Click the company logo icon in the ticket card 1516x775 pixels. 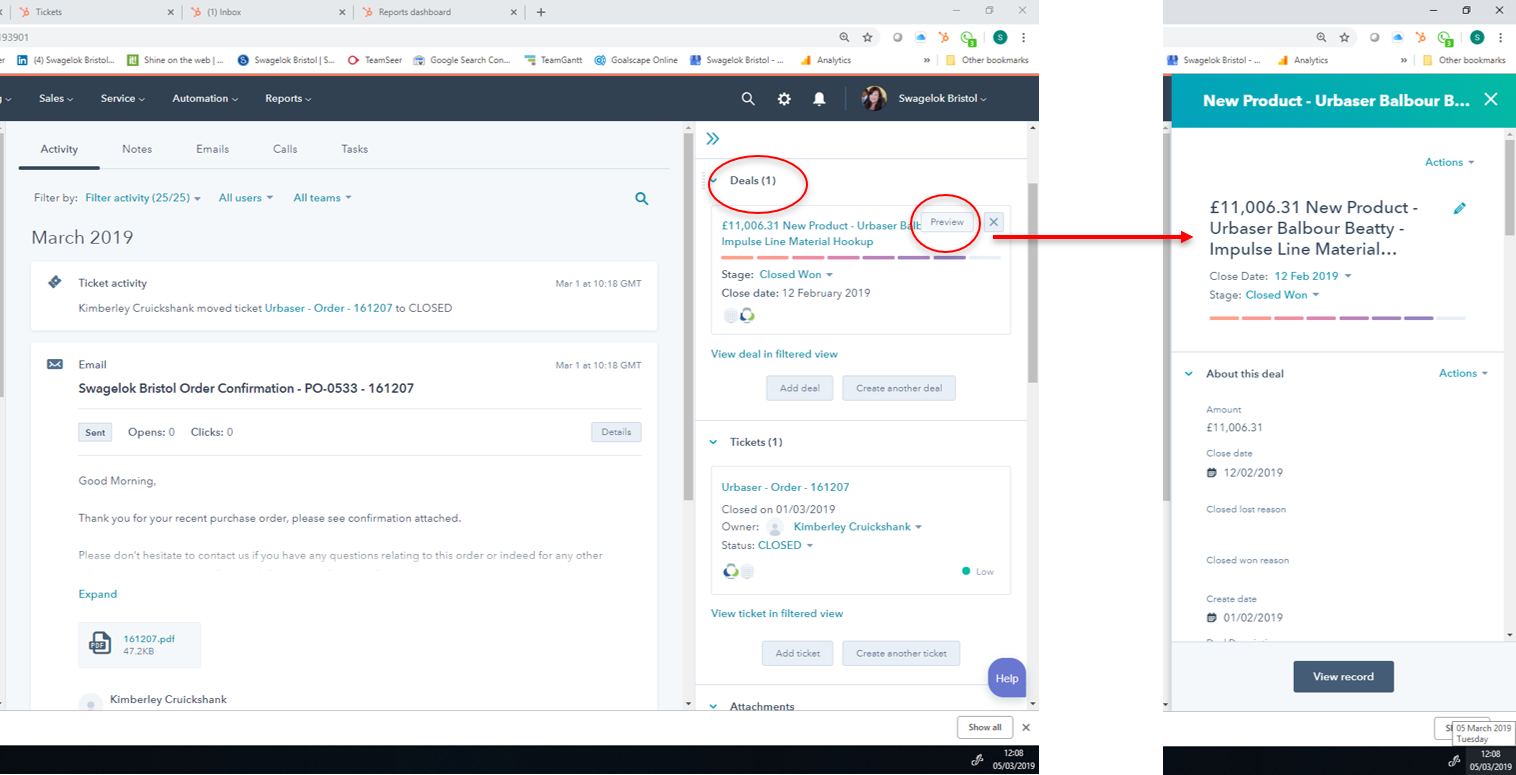[x=731, y=571]
